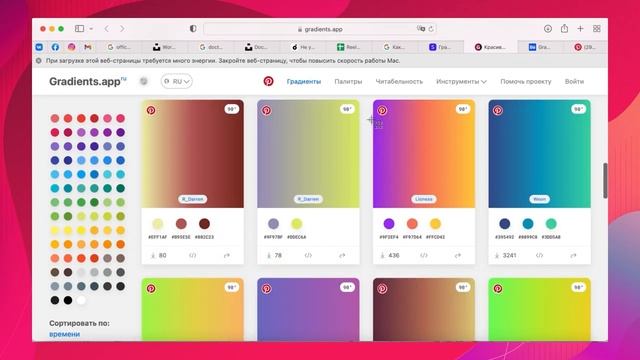Download the Woon gradient with 3241 downloads
The height and width of the screenshot is (360, 640).
click(x=506, y=256)
